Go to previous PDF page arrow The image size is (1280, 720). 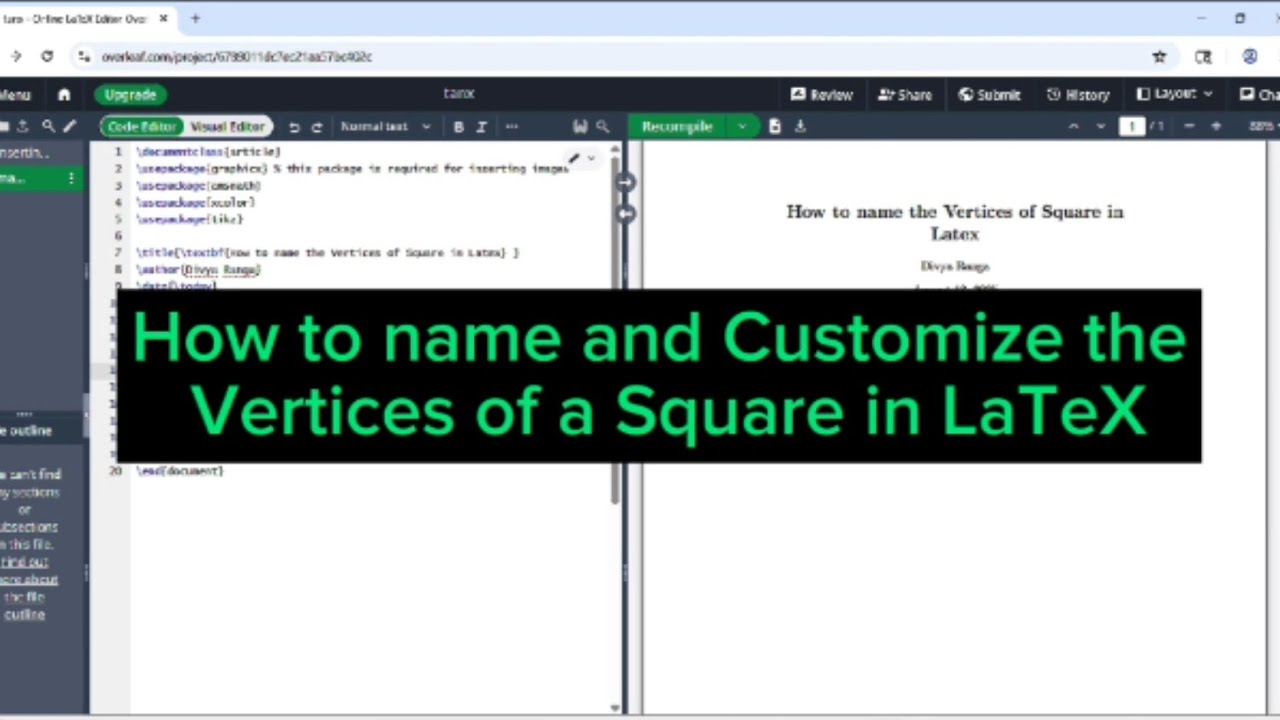click(1074, 127)
